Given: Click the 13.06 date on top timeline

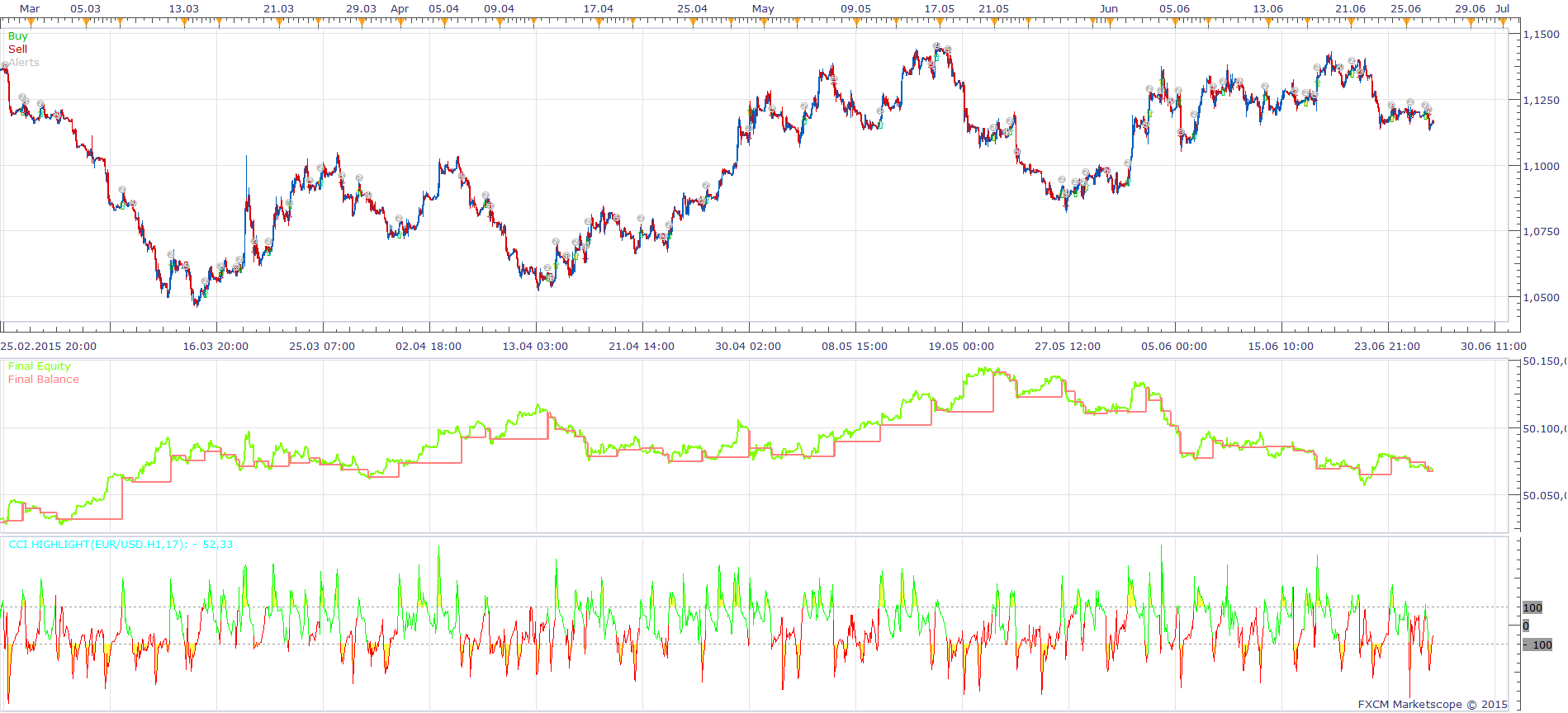Looking at the screenshot, I should click(1267, 9).
